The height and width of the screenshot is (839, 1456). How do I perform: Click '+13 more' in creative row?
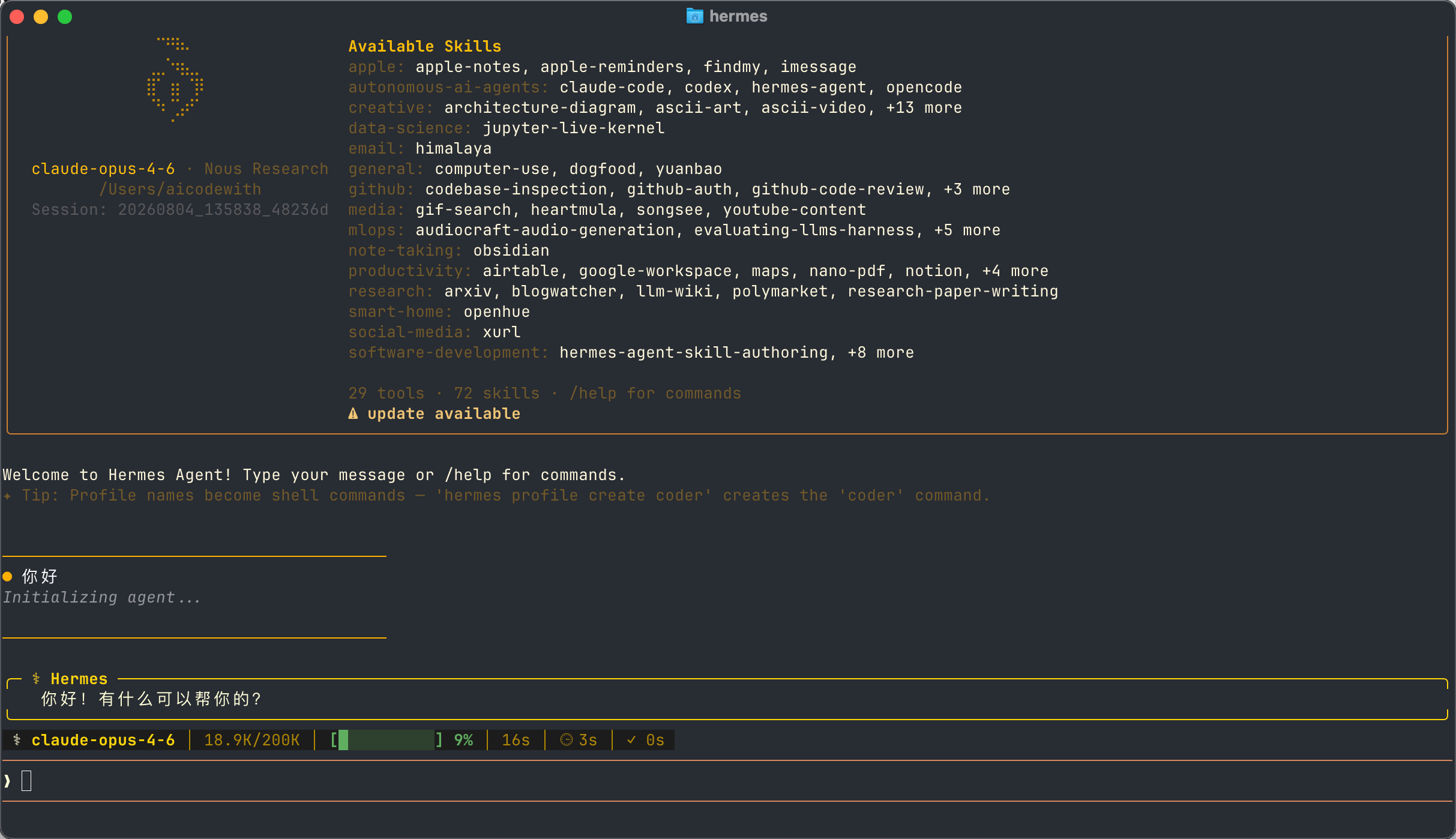924,107
